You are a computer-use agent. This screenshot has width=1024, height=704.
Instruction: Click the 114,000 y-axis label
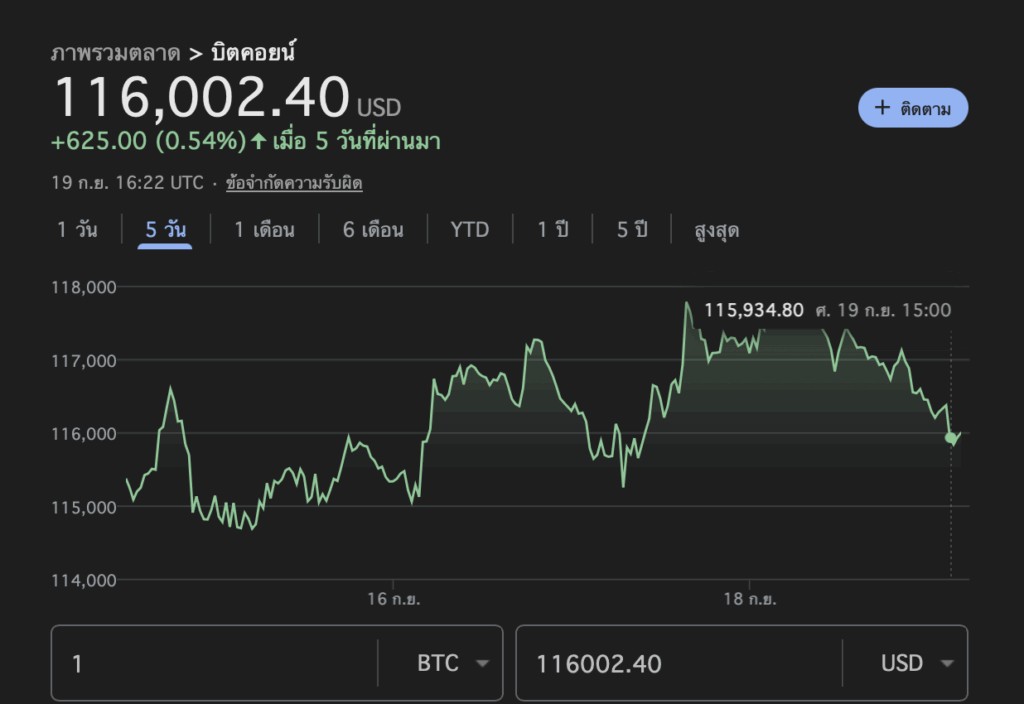(x=84, y=580)
